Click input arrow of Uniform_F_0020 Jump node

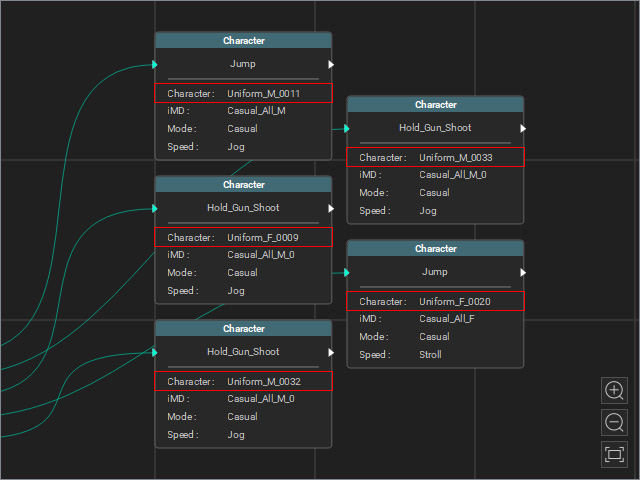(x=347, y=272)
